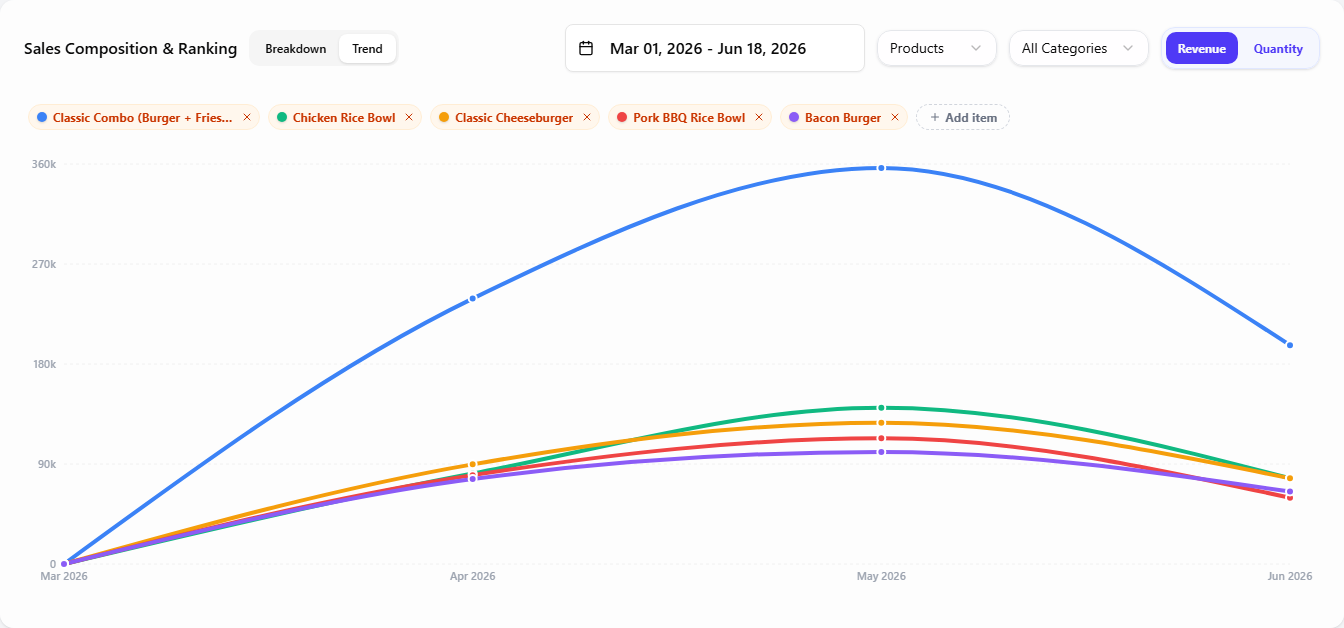Click the Sales Composition & Ranking title
Image resolution: width=1344 pixels, height=628 pixels.
click(x=131, y=48)
